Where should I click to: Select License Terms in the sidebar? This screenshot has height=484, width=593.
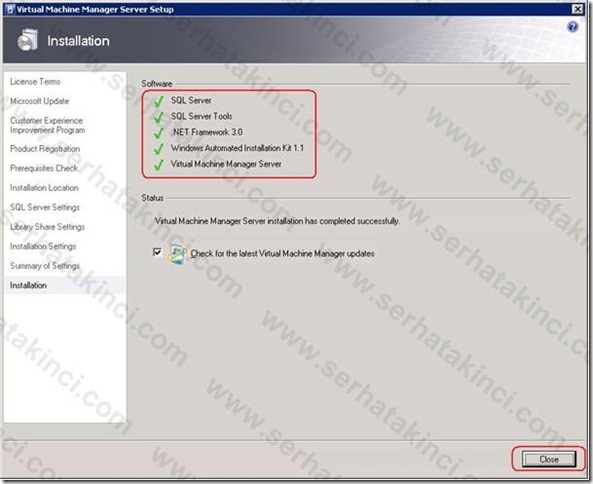pyautogui.click(x=35, y=82)
